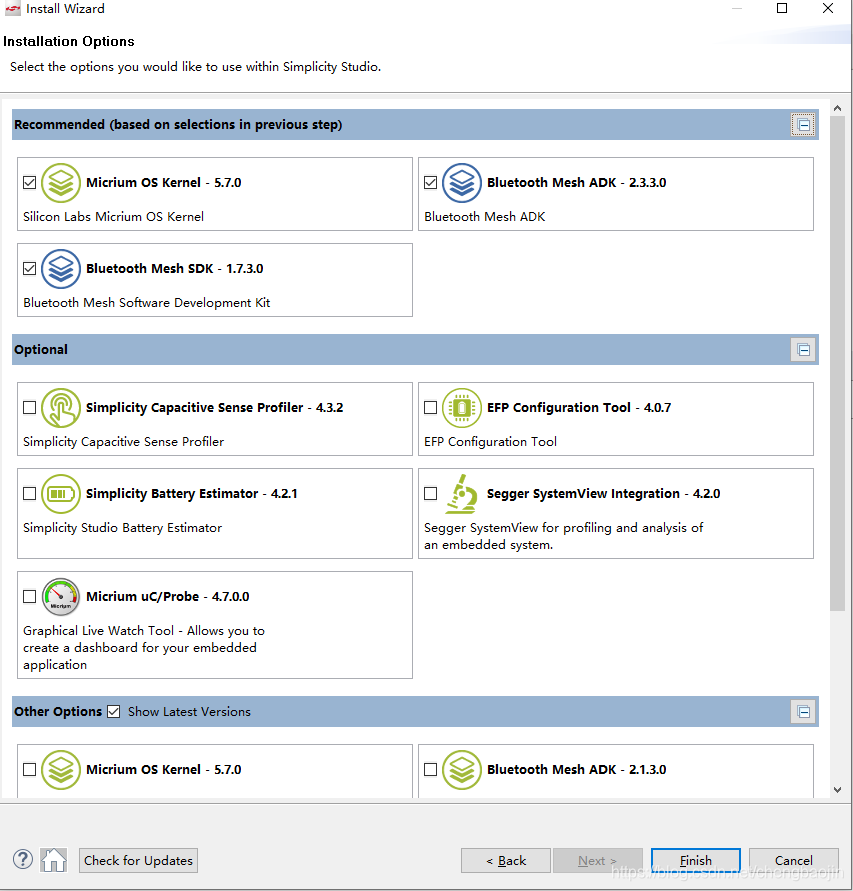The width and height of the screenshot is (853, 891).
Task: Click Check for Updates button
Action: 138,861
